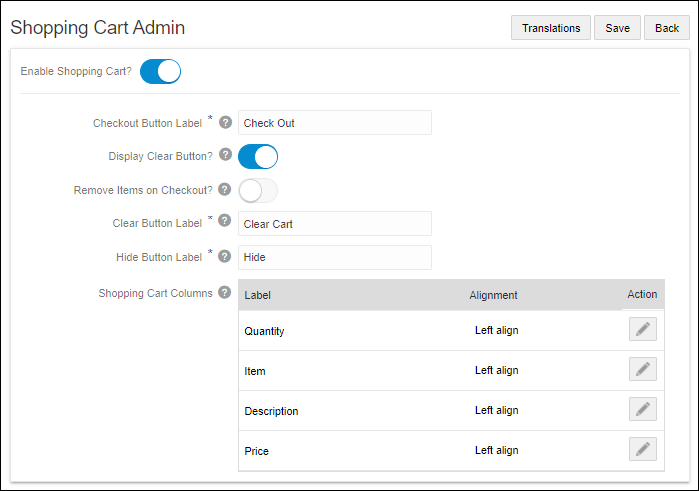
Task: Edit the Description column row
Action: (x=643, y=410)
